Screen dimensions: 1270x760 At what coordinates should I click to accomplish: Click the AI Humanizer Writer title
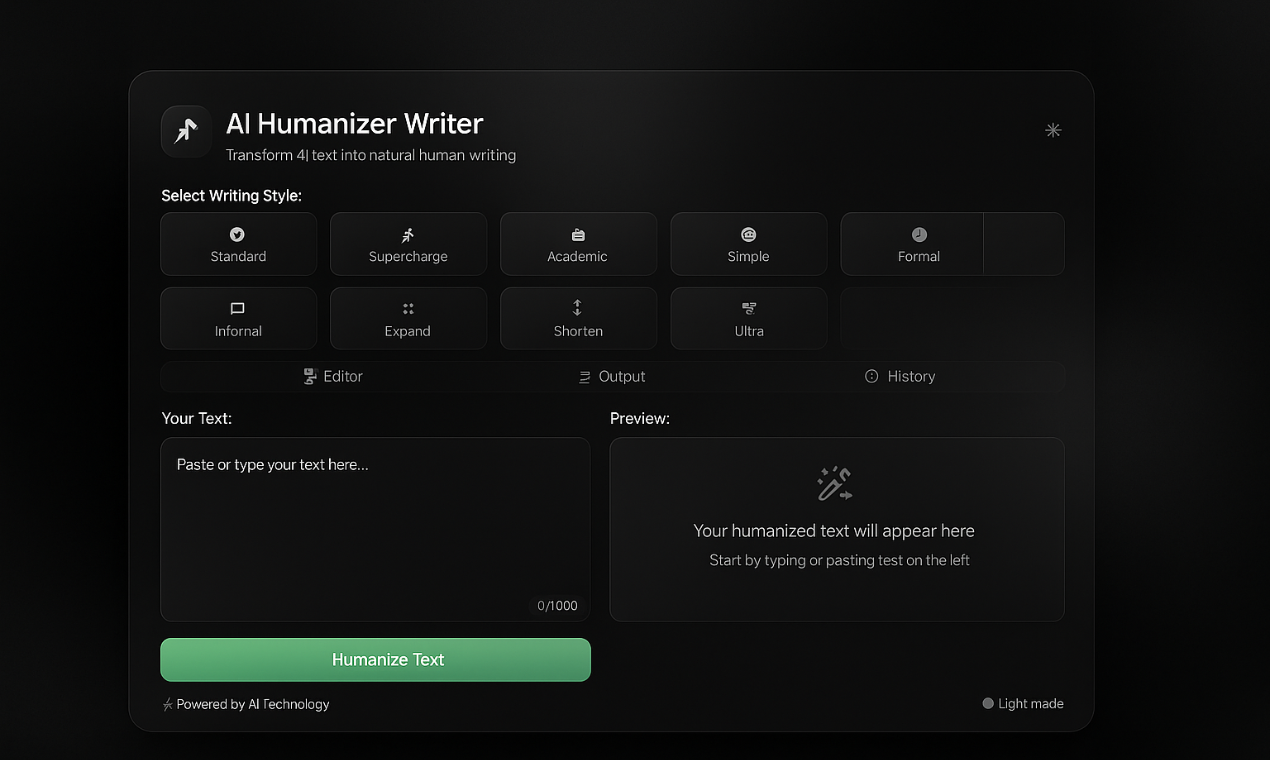pos(355,124)
